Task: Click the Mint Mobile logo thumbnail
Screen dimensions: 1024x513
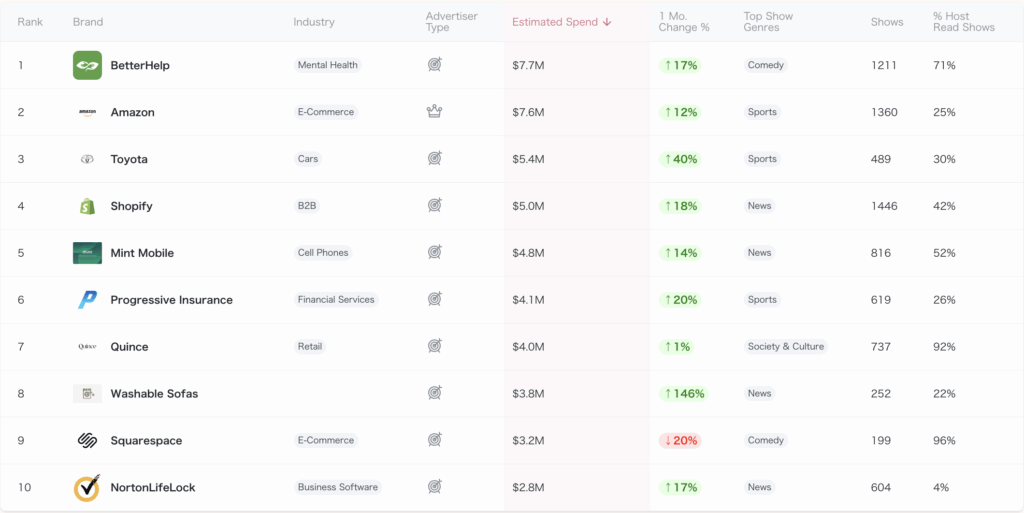Action: (87, 253)
